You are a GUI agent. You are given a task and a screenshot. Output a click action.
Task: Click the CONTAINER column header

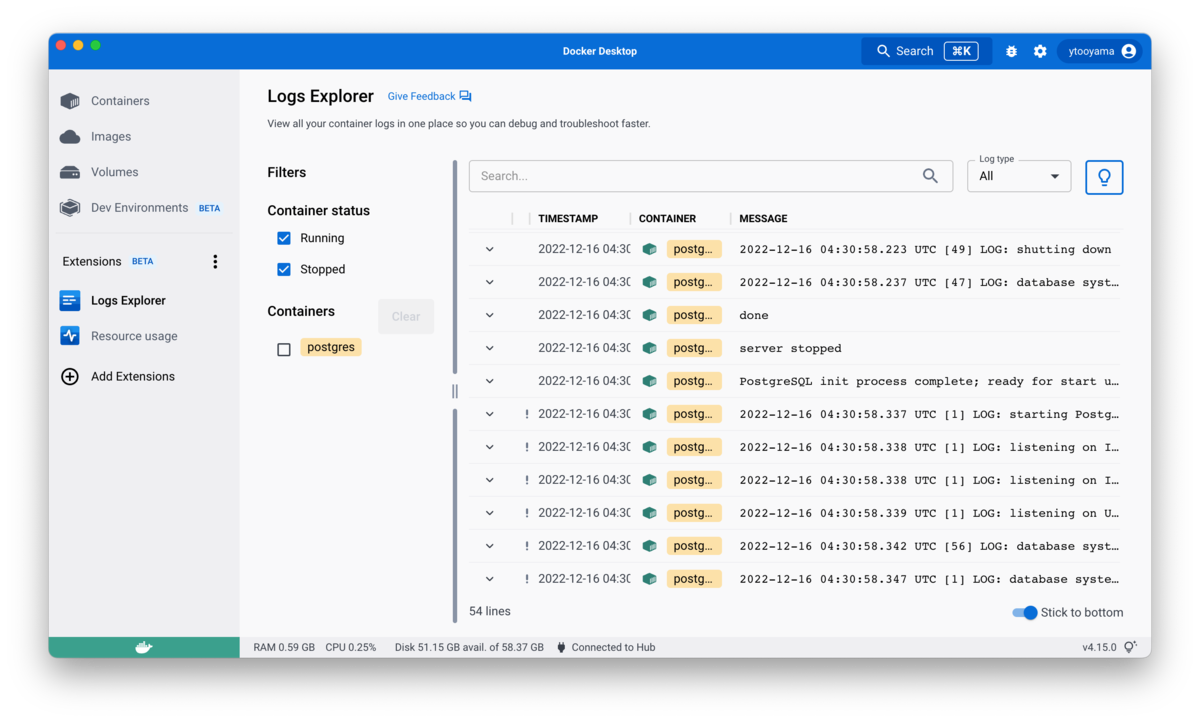coord(668,218)
